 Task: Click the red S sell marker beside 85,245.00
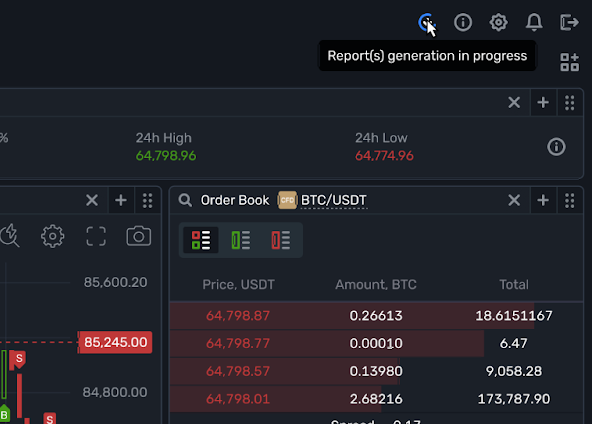(x=18, y=359)
